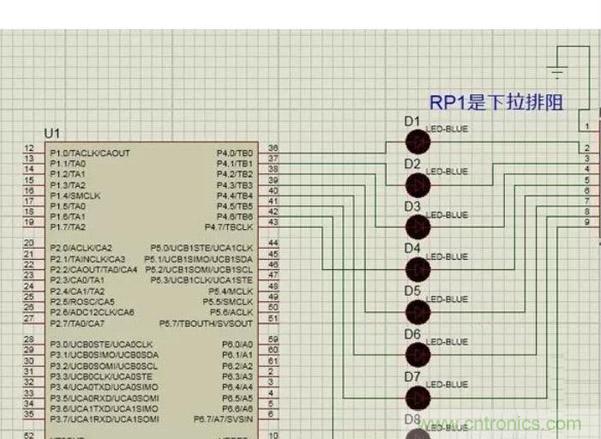The height and width of the screenshot is (439, 601).
Task: Click the P4.0/TB0 pin label
Action: (235, 153)
